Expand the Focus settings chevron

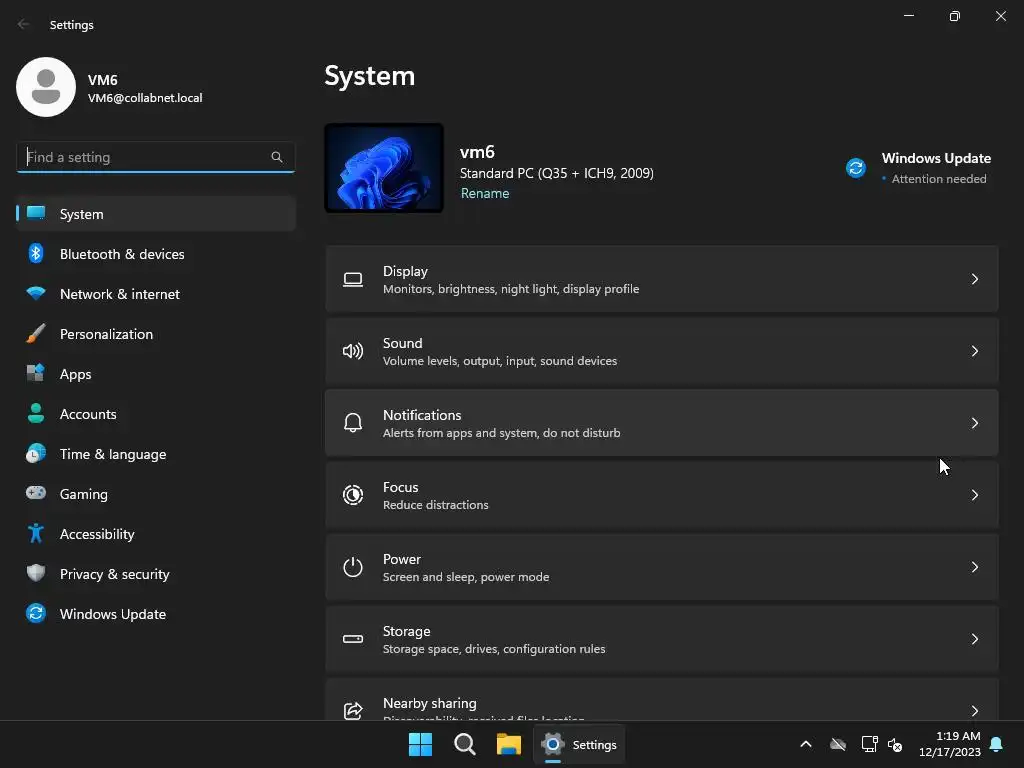pyautogui.click(x=974, y=495)
